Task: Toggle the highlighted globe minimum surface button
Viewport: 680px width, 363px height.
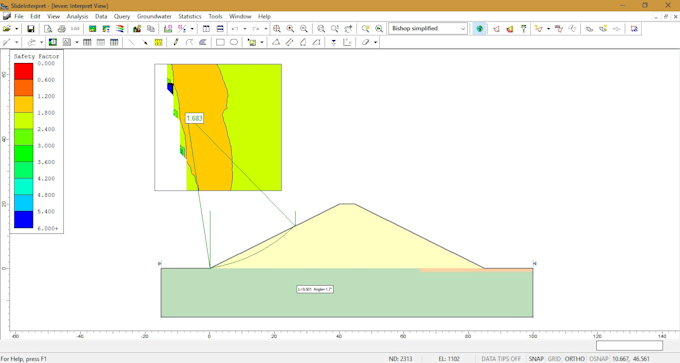Action: click(x=479, y=29)
